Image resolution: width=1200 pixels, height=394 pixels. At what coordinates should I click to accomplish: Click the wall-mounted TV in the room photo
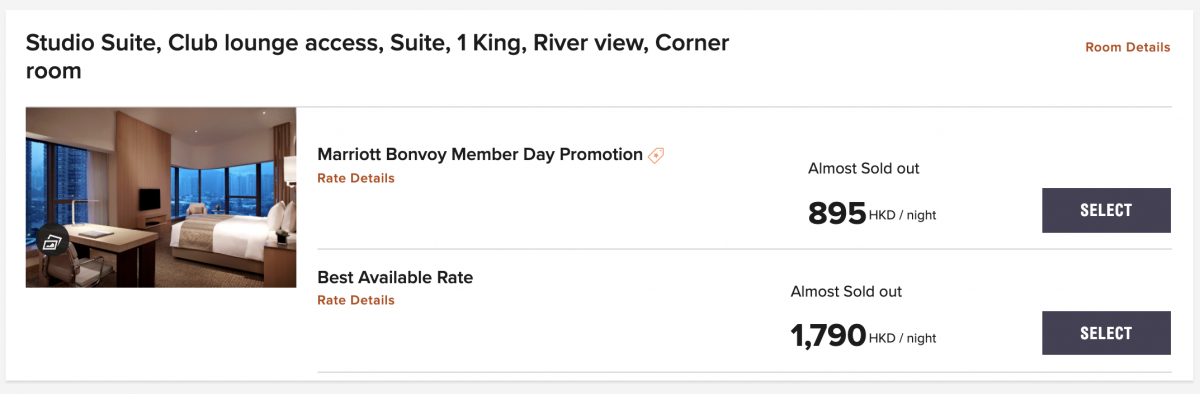tap(151, 199)
